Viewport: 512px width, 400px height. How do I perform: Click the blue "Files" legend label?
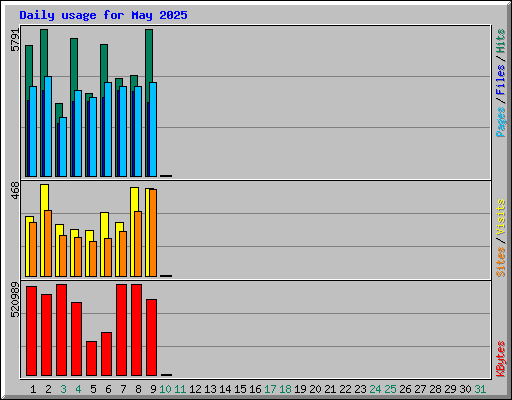click(x=501, y=80)
